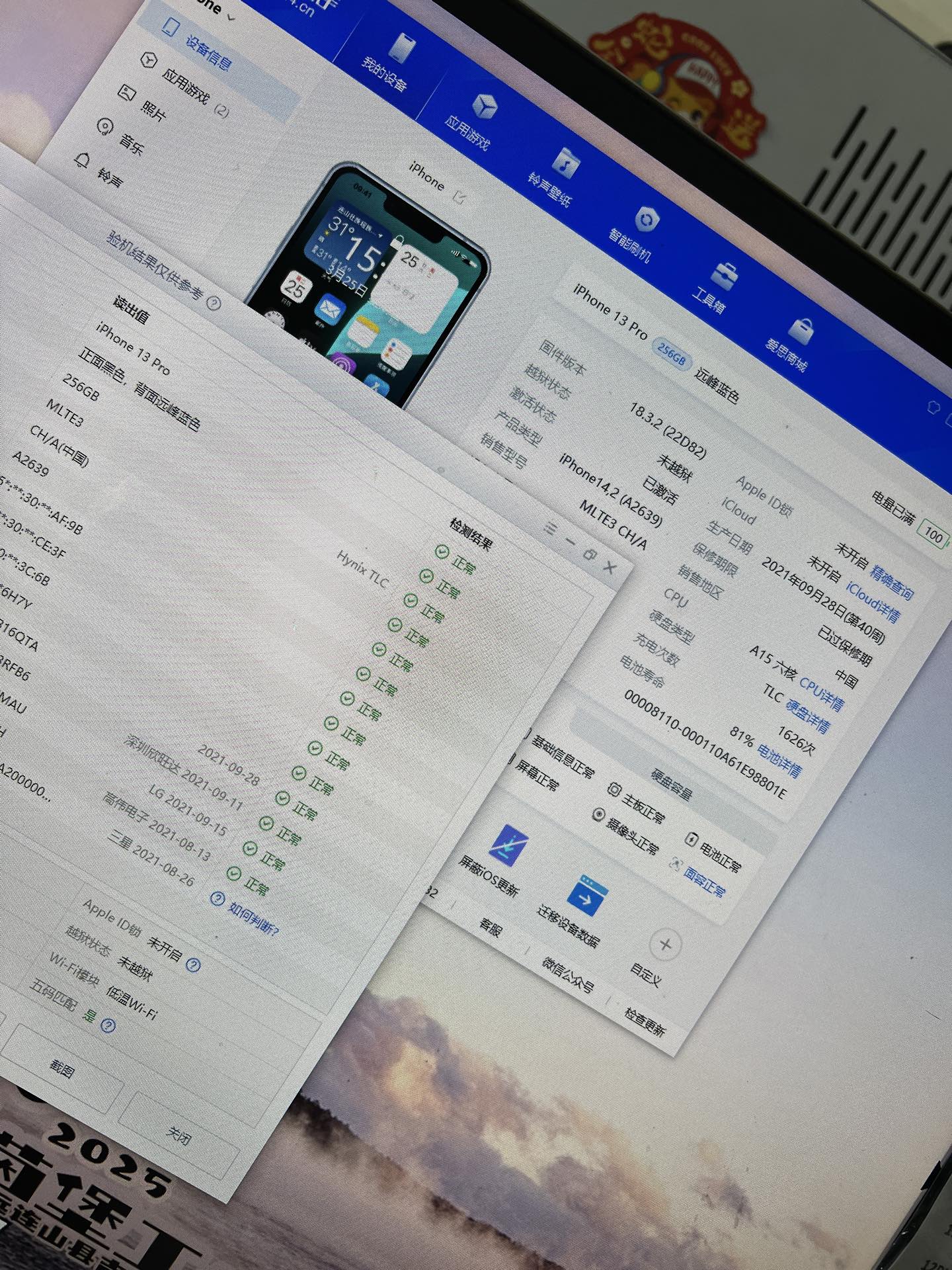Select 音乐 in the sidebar
Image resolution: width=952 pixels, height=1270 pixels.
pos(120,135)
